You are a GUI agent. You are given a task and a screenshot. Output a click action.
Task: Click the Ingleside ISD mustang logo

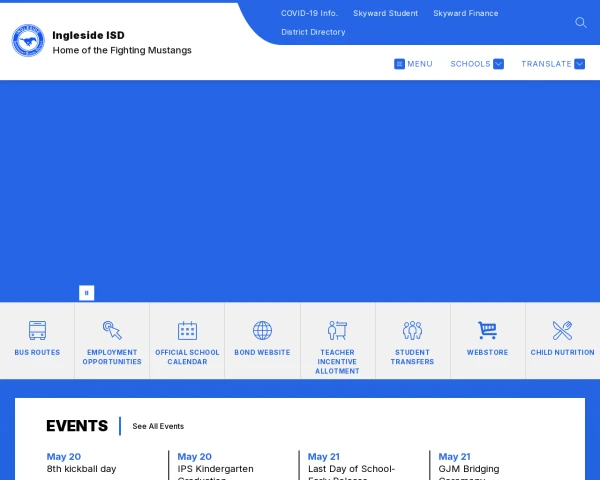tap(28, 41)
